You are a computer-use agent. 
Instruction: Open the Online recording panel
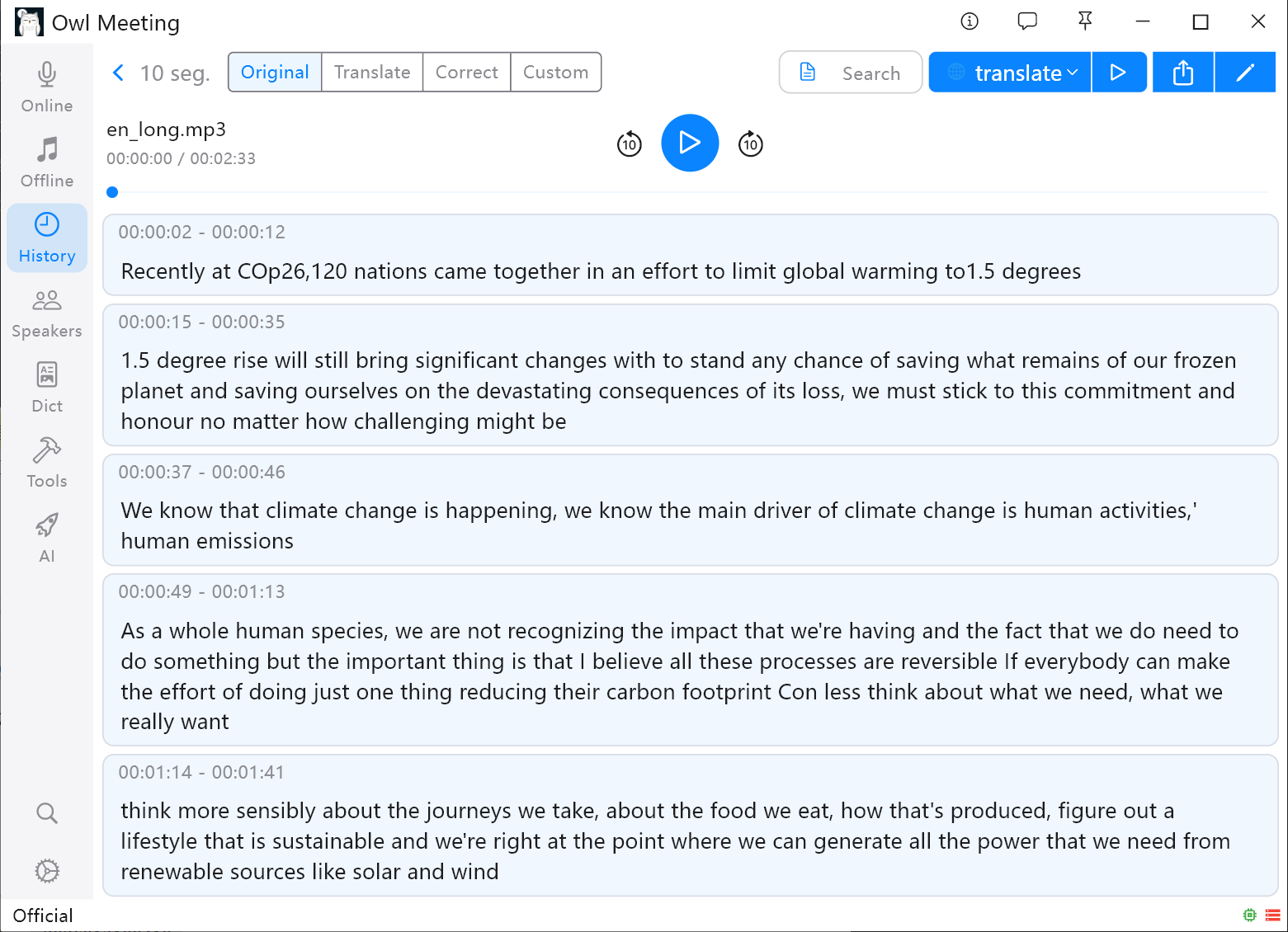[x=46, y=85]
